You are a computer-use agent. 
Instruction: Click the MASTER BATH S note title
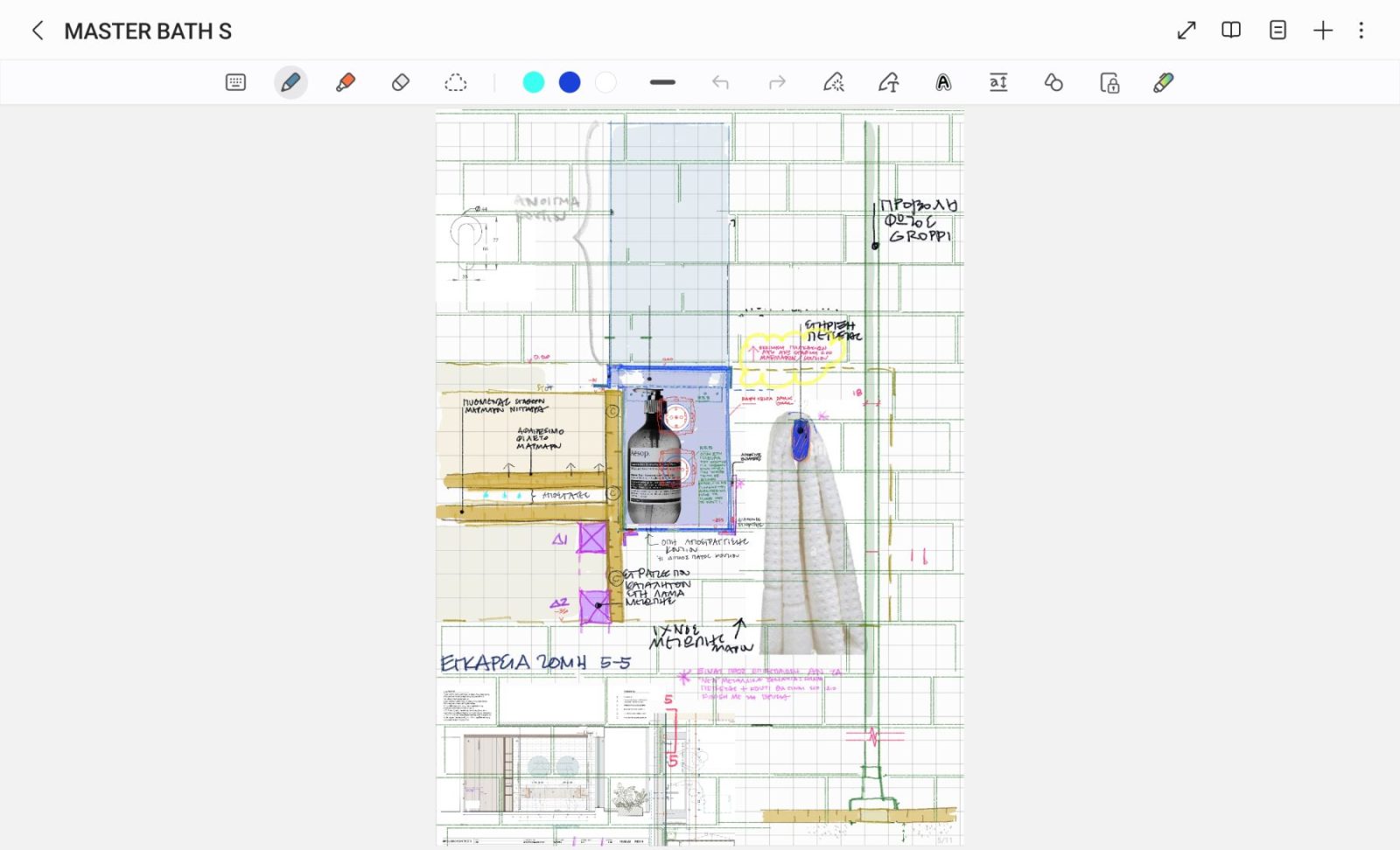tap(148, 31)
